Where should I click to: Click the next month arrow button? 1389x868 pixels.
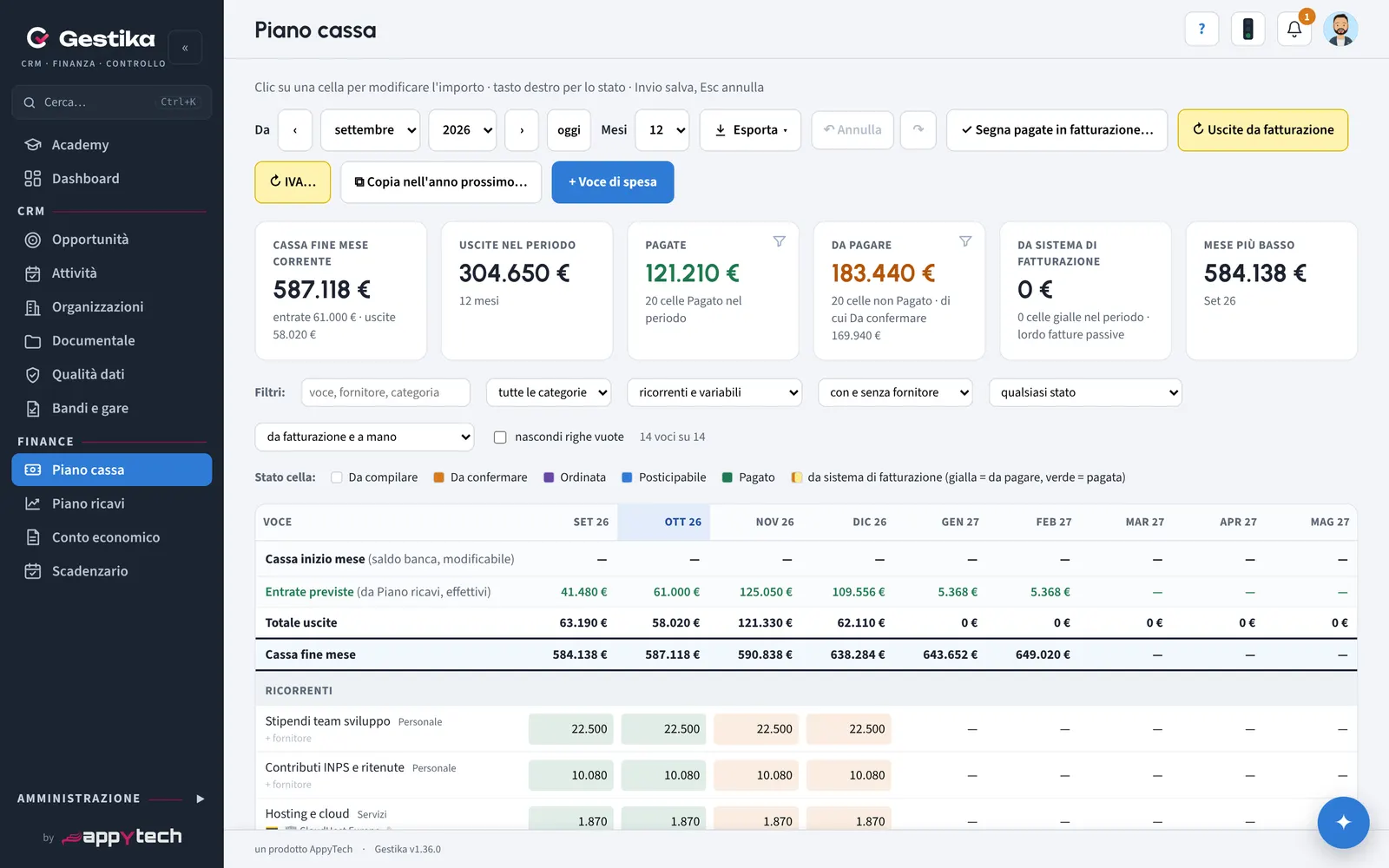[x=522, y=130]
